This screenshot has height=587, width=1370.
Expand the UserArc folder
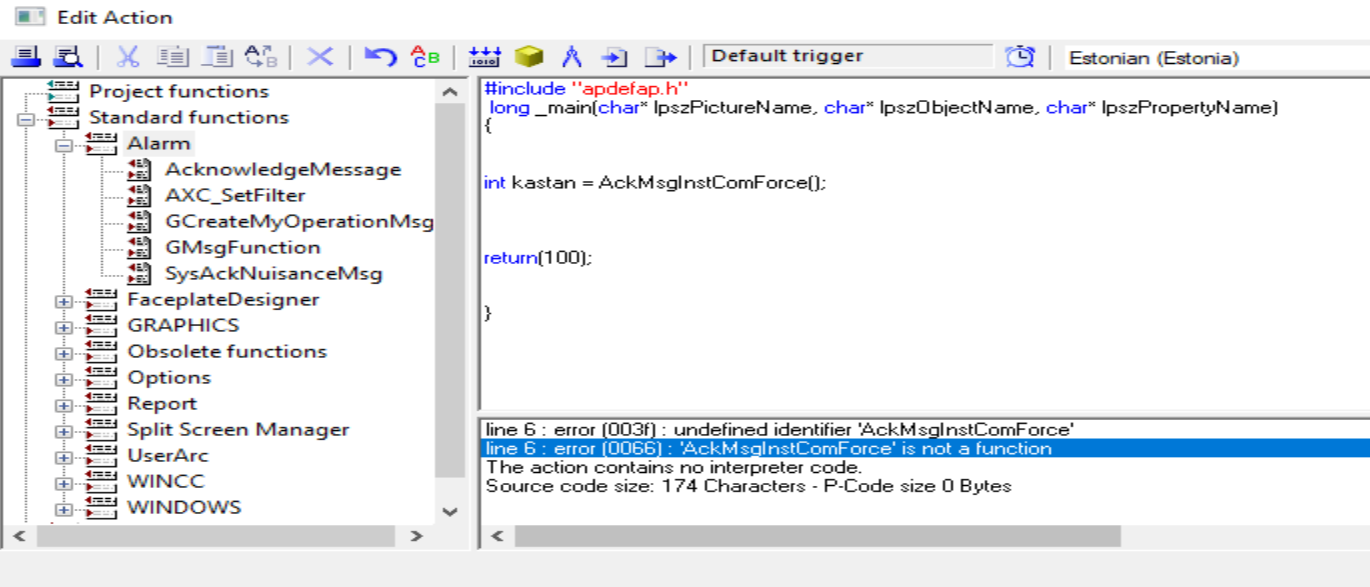click(64, 458)
